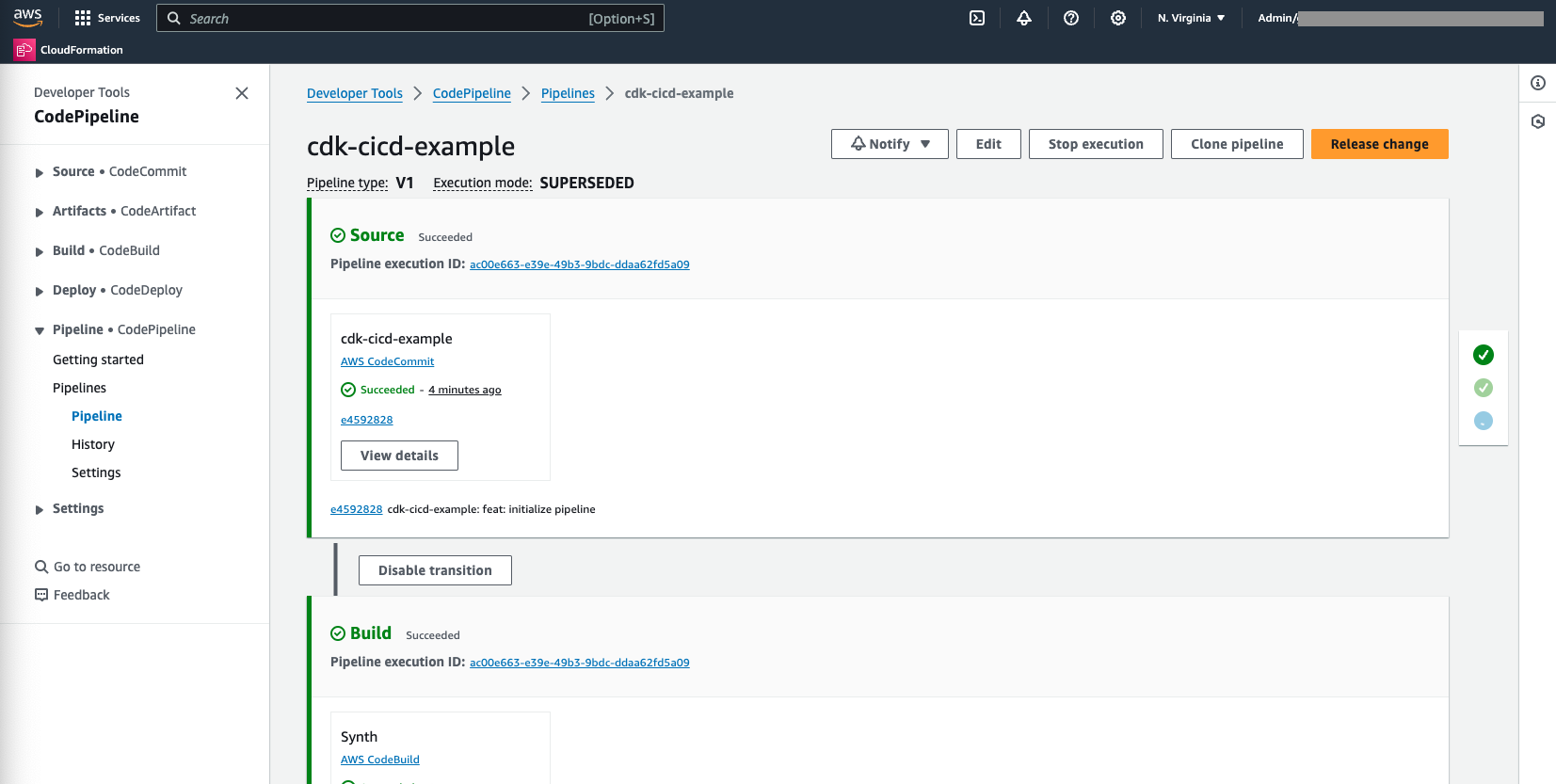This screenshot has height=784, width=1556.
Task: Click Go to resource in sidebar
Action: coord(97,567)
